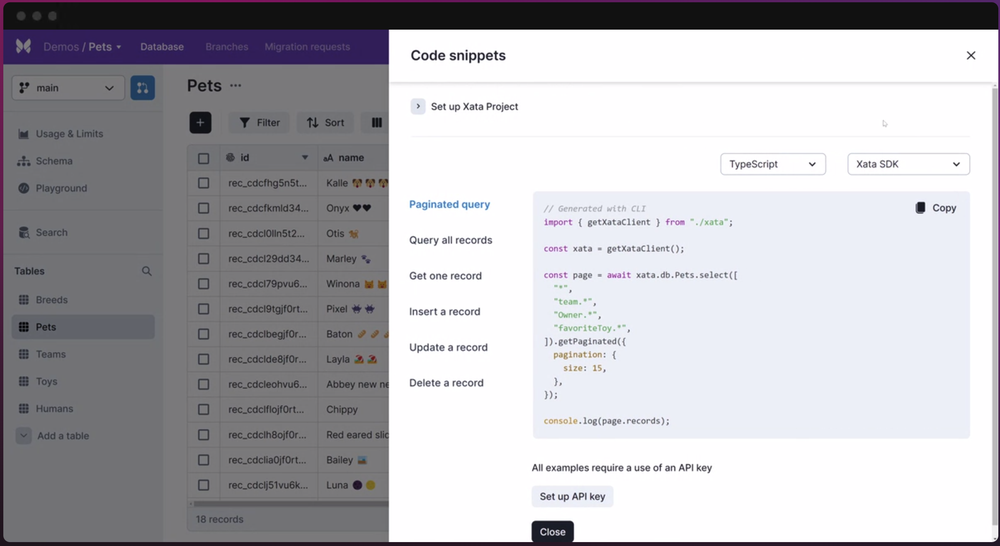Switch to the Migration requests tab
This screenshot has height=546, width=1000.
point(307,47)
